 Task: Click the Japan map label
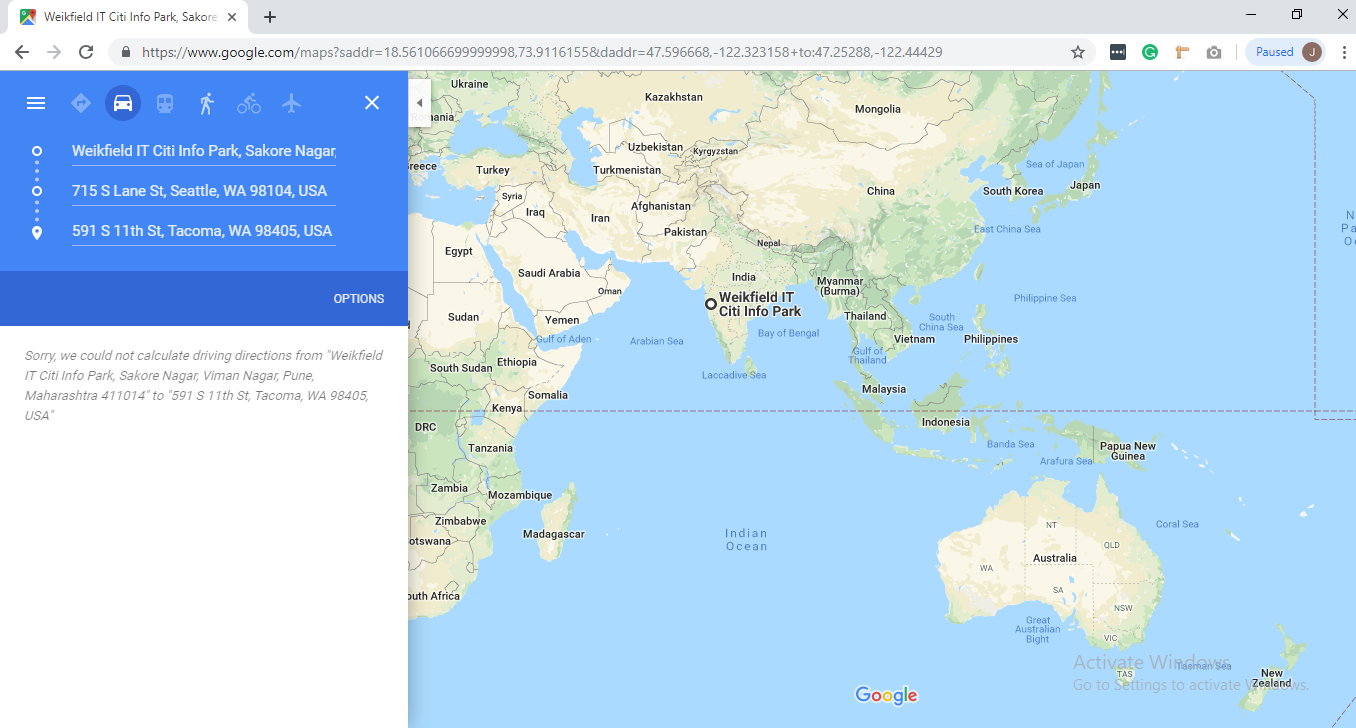(1085, 185)
